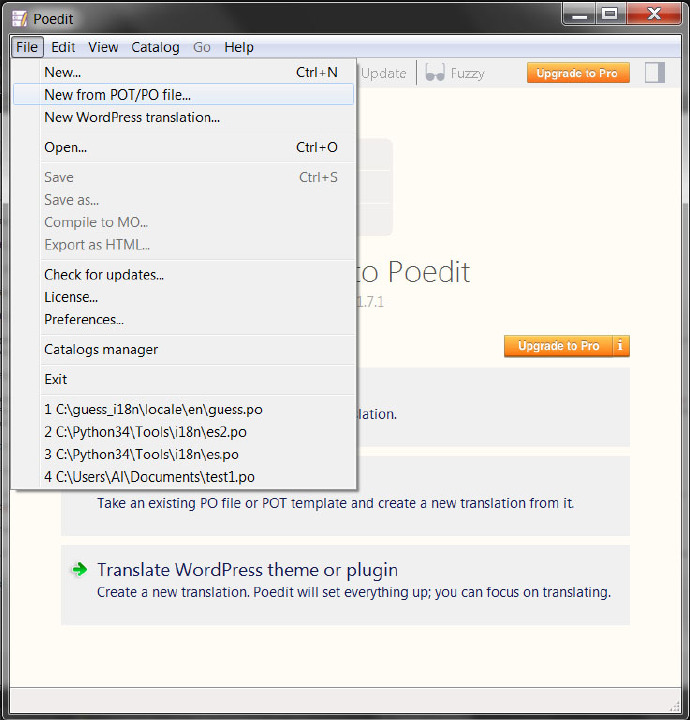Click the green arrow beside Translate WordPress theme
Viewport: 690px width, 720px height.
79,569
